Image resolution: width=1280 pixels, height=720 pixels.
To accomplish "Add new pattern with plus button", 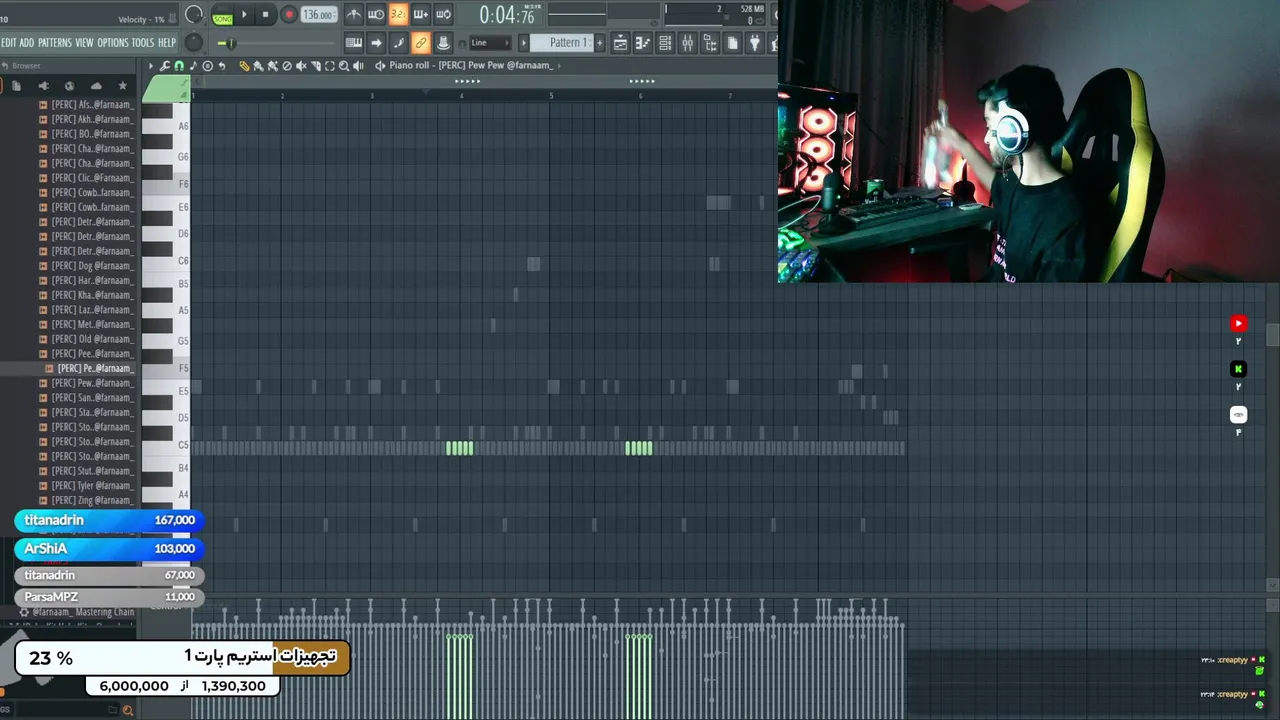I will pos(599,43).
